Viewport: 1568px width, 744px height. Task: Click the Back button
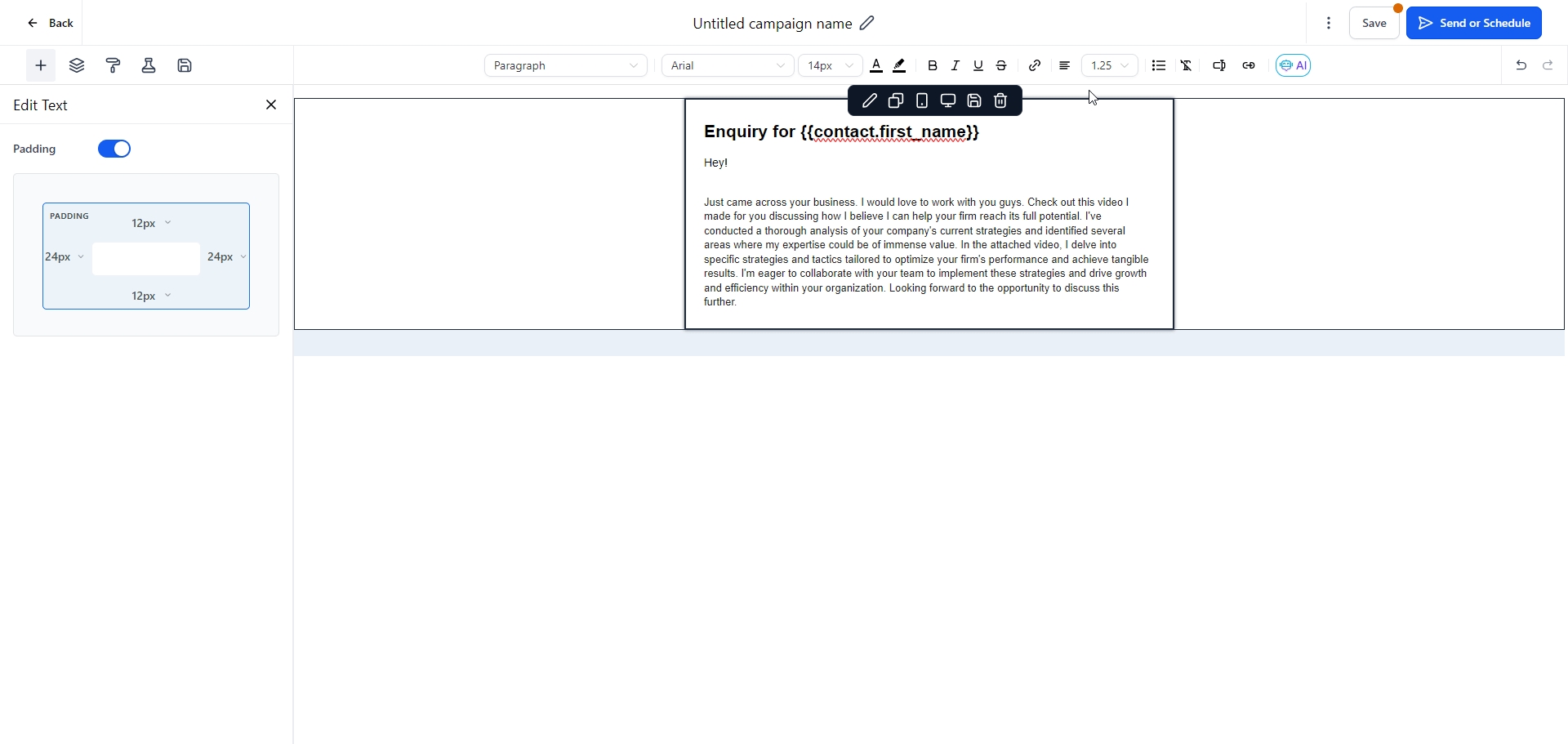point(51,24)
